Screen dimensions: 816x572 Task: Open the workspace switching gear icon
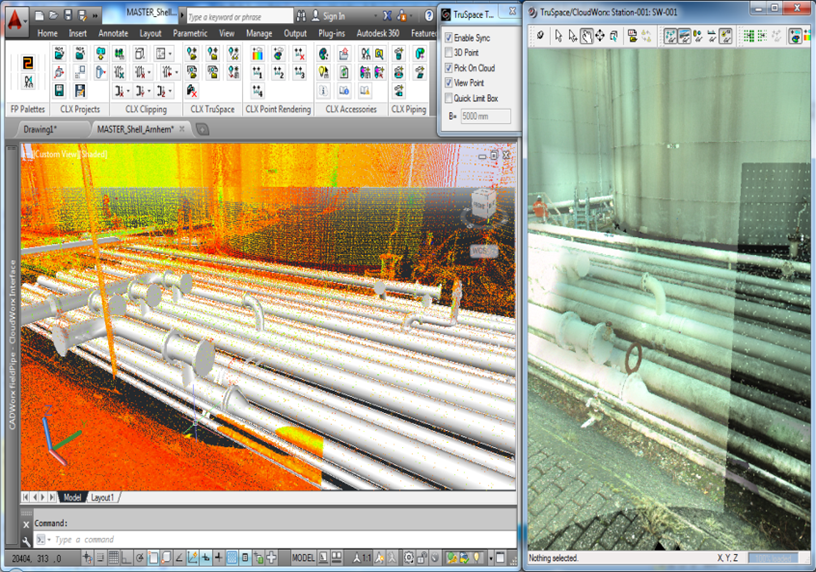point(409,558)
